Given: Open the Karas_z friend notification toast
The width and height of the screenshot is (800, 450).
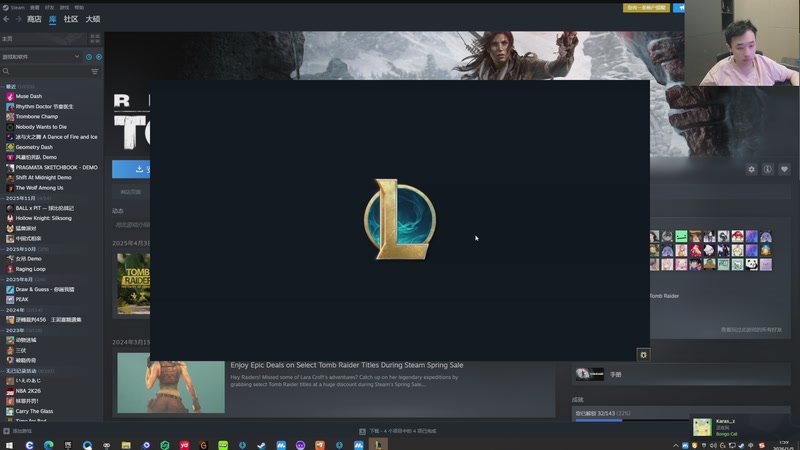Looking at the screenshot, I should 743,427.
